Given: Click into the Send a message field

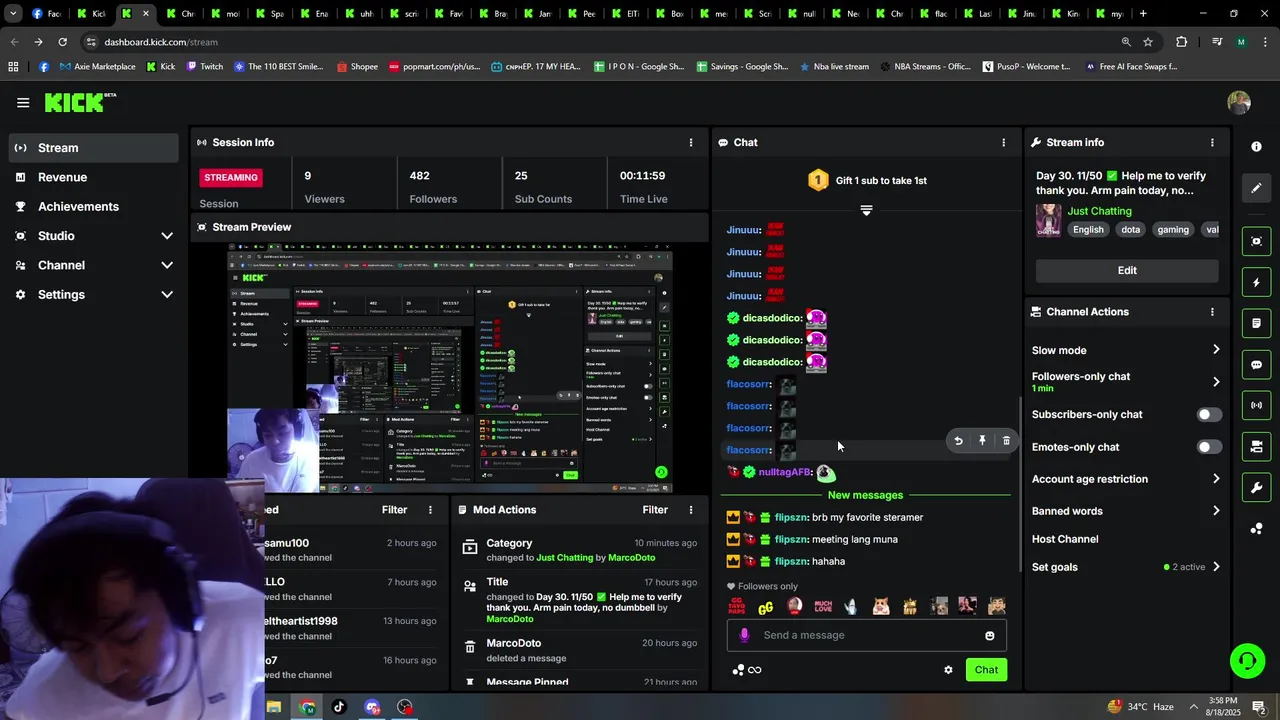Looking at the screenshot, I should click(866, 635).
